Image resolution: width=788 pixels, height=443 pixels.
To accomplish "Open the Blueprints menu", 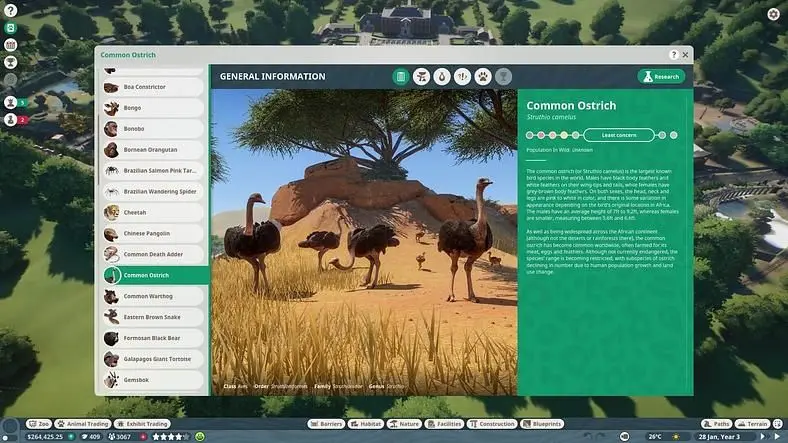I will pos(542,424).
